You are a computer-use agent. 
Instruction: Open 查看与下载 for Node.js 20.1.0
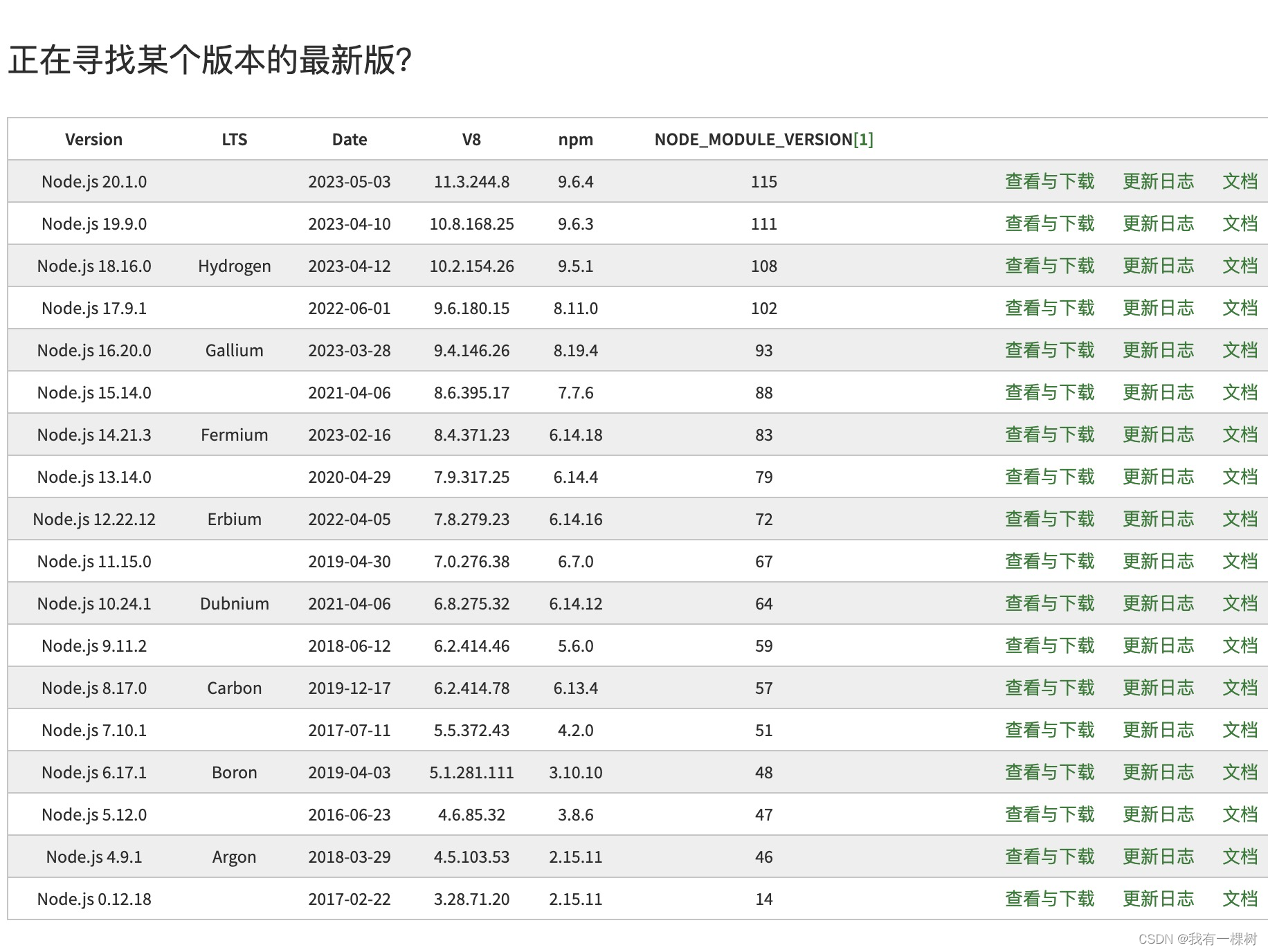click(1049, 181)
